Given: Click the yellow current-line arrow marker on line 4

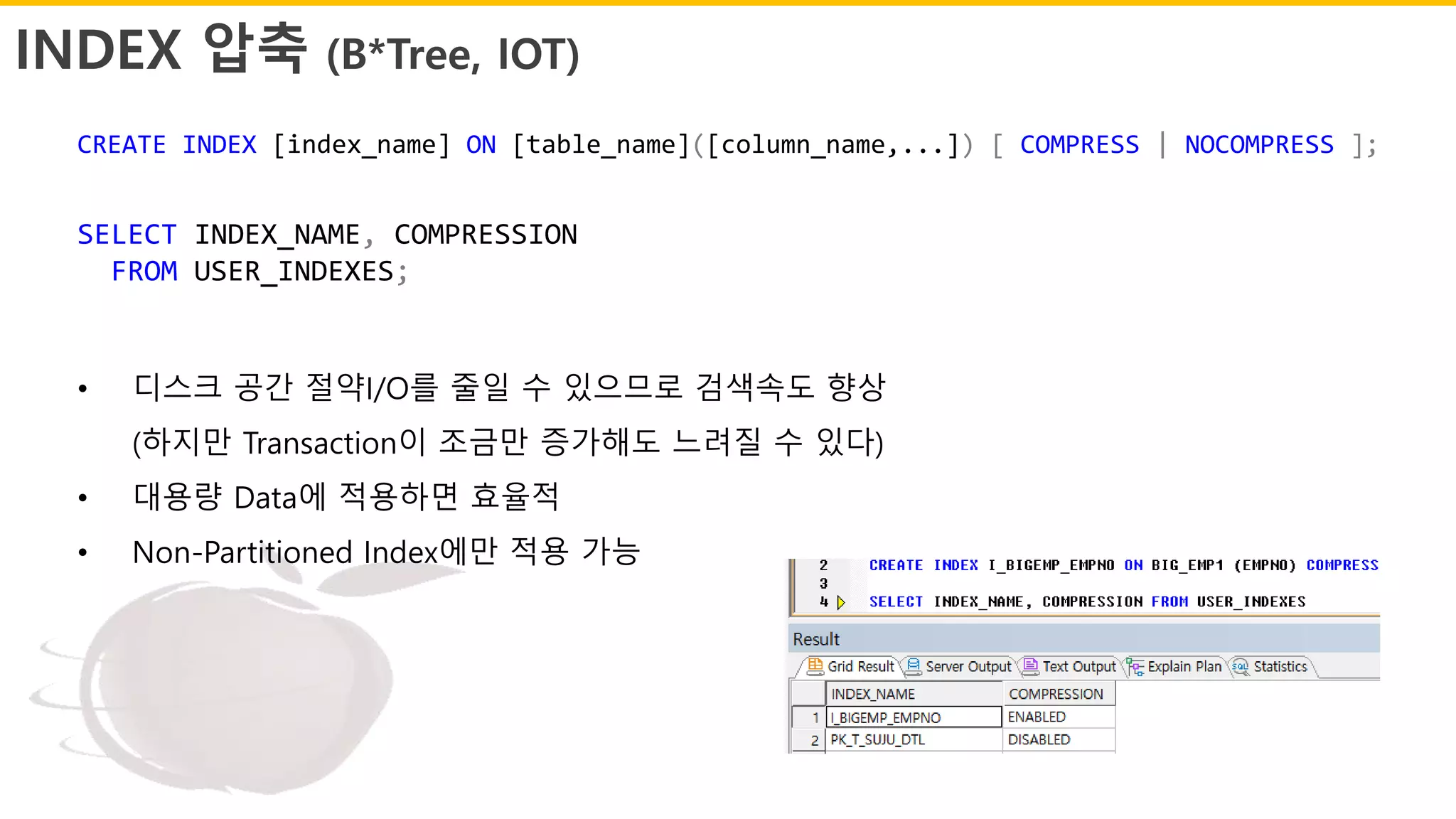Looking at the screenshot, I should 841,603.
